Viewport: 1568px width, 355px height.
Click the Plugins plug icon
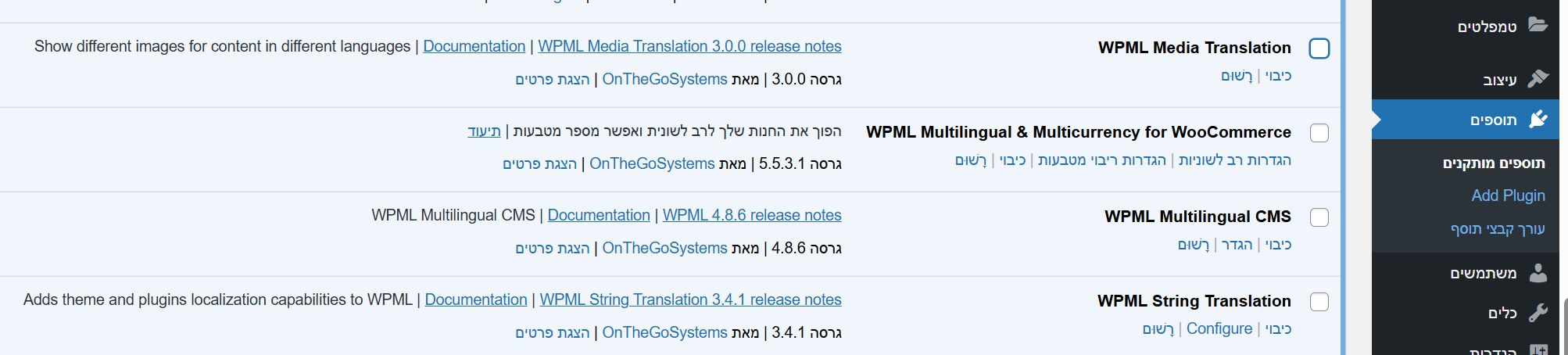1538,119
